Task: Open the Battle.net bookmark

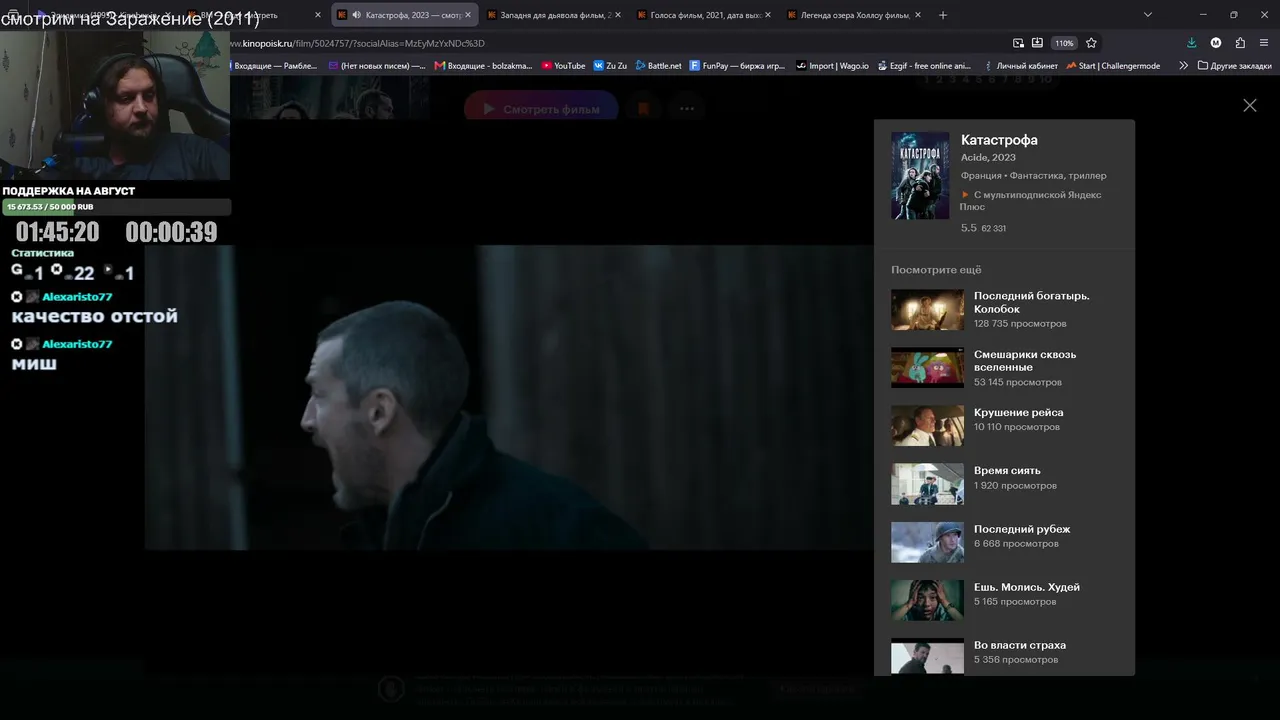Action: 658,66
